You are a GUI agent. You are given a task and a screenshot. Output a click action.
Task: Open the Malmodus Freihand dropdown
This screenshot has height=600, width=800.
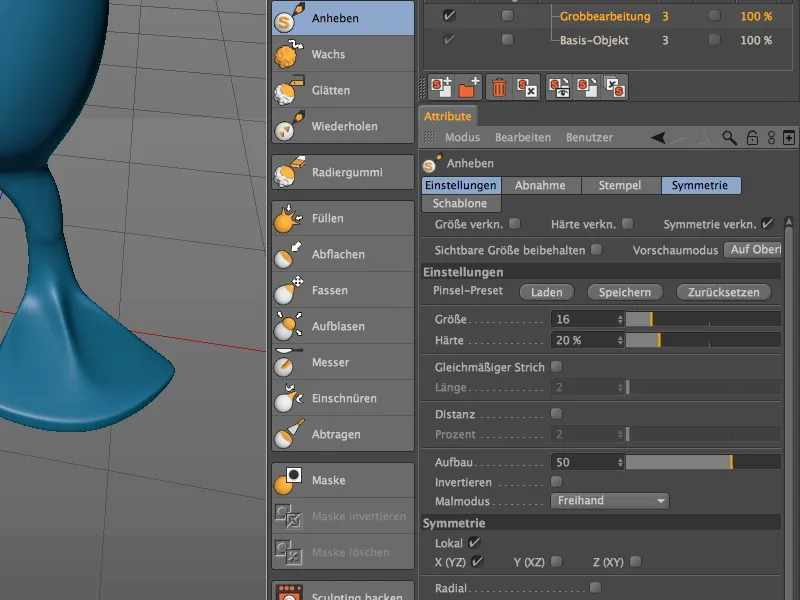610,501
